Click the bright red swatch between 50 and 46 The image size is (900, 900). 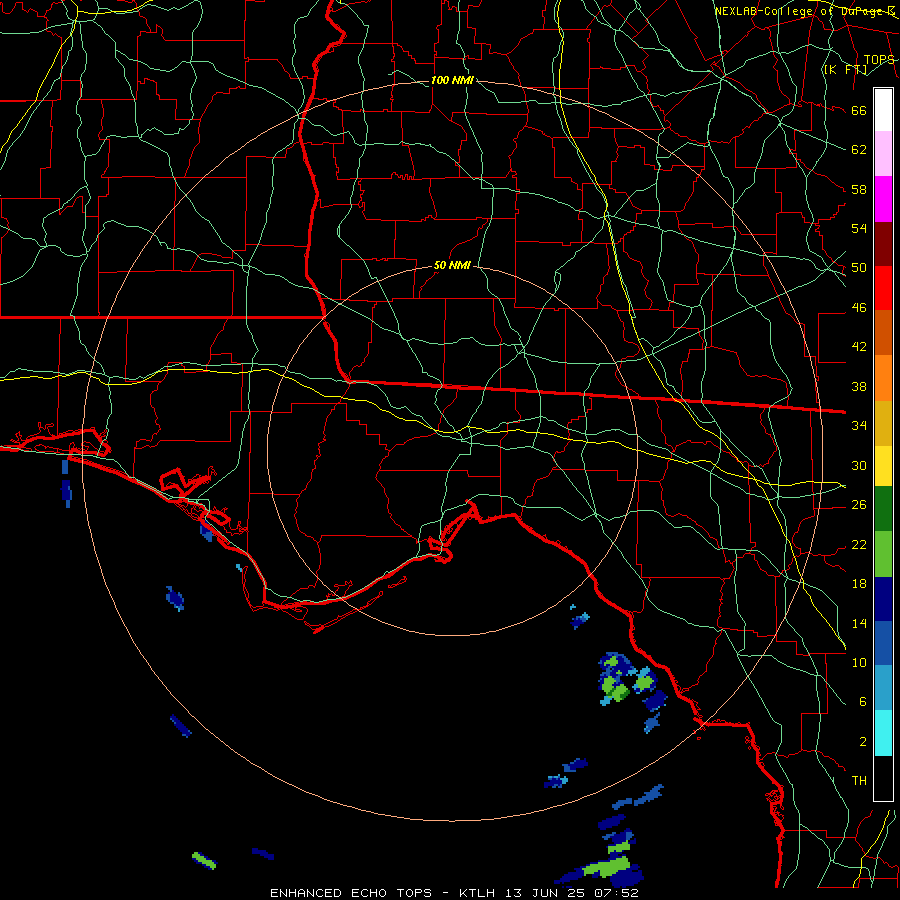883,288
